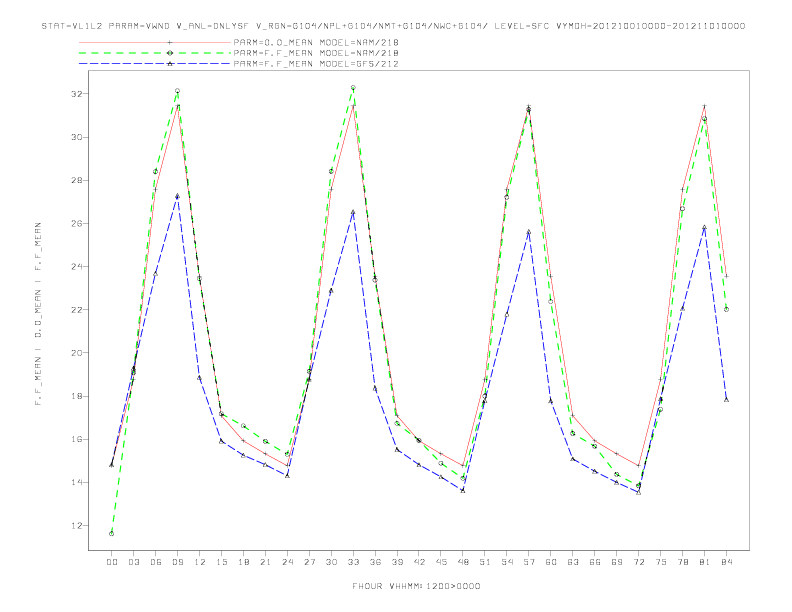This screenshot has height=612, width=792.
Task: Click y-axis tick label 16
Action: [x=77, y=439]
